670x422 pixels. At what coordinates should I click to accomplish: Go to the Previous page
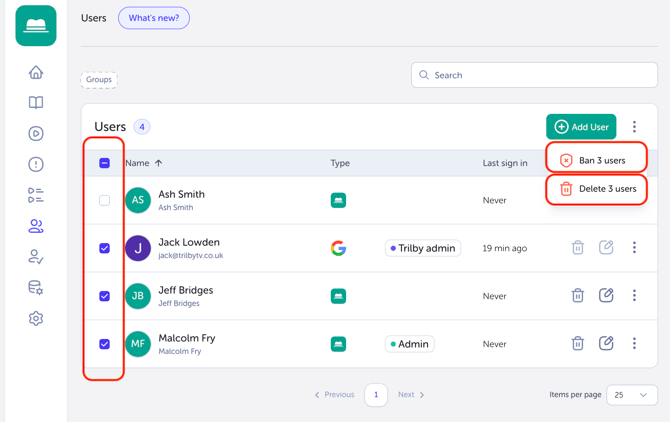point(335,395)
